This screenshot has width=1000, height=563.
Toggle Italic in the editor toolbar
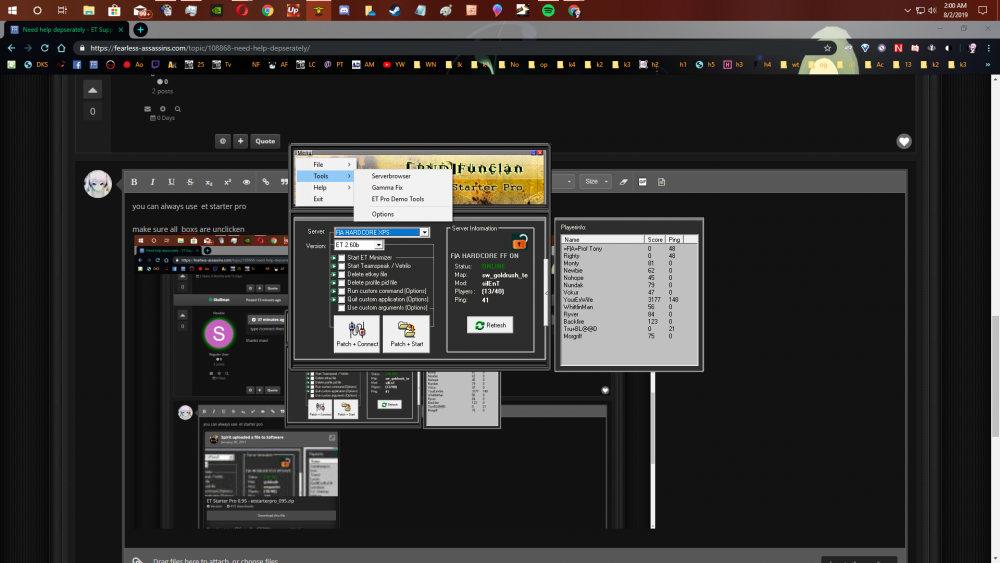[x=152, y=182]
